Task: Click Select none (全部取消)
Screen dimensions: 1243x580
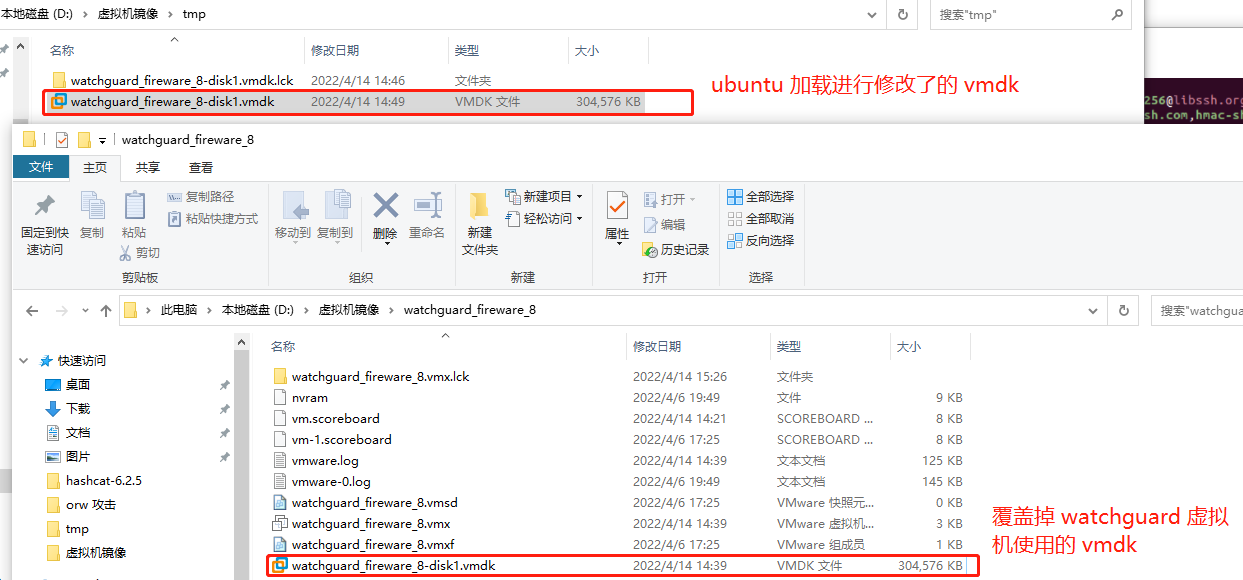Action: pos(760,218)
